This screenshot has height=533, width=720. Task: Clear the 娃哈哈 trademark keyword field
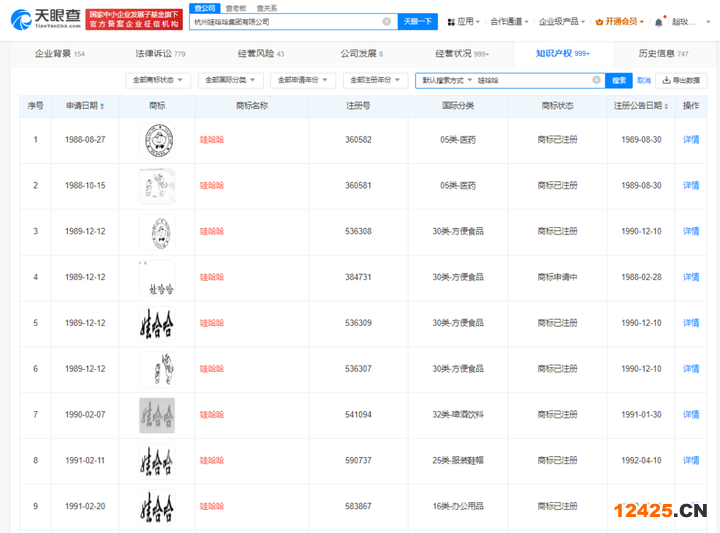(597, 80)
